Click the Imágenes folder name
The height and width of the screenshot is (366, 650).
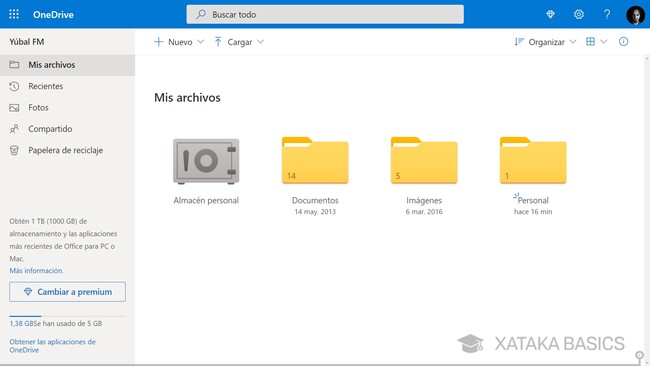point(424,200)
